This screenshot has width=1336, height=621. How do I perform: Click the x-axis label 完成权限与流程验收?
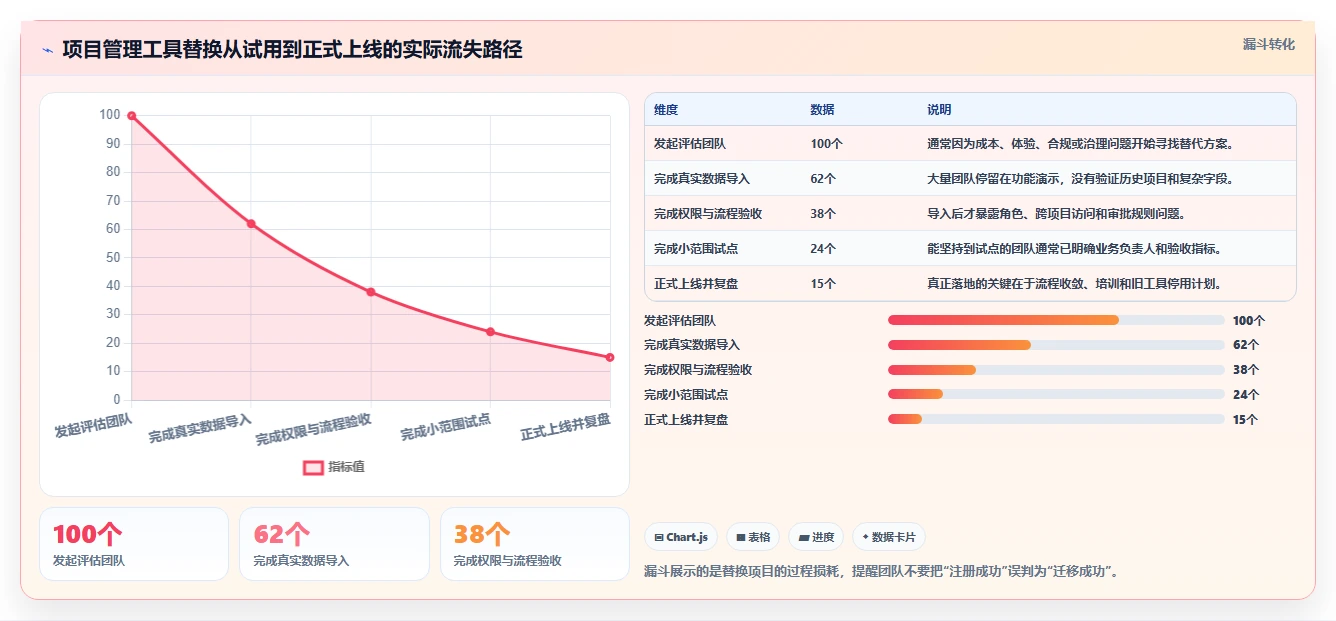click(313, 429)
